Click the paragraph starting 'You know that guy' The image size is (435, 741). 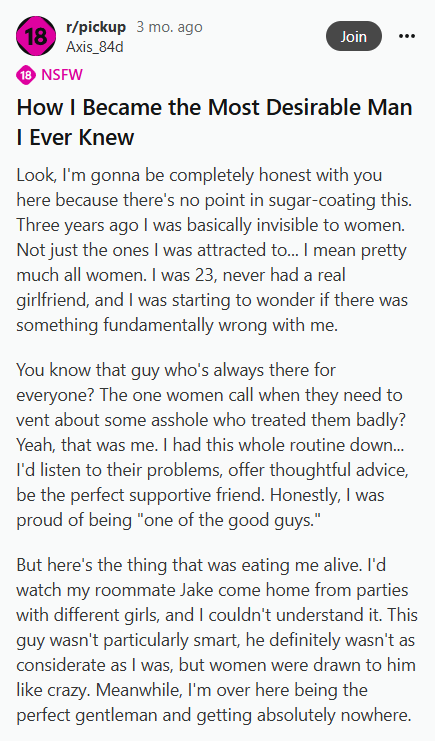212,445
